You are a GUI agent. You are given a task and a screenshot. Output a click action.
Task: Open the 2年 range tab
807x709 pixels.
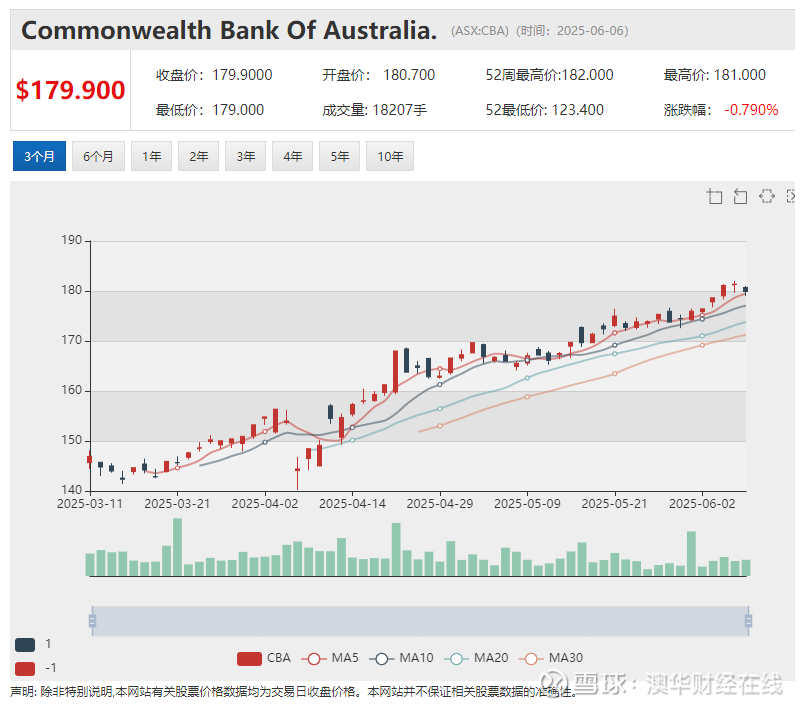(x=198, y=156)
